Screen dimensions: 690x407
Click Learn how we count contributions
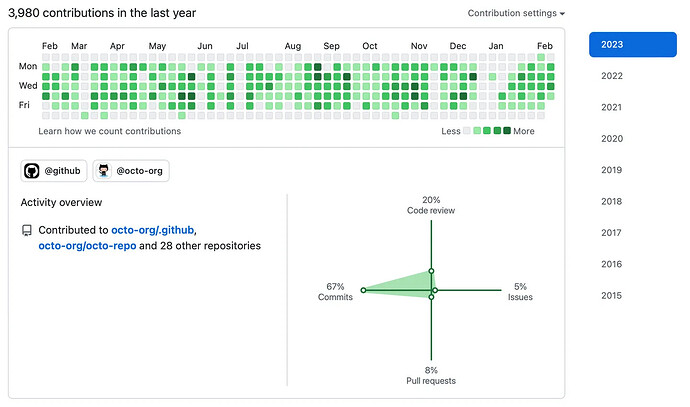pyautogui.click(x=110, y=131)
